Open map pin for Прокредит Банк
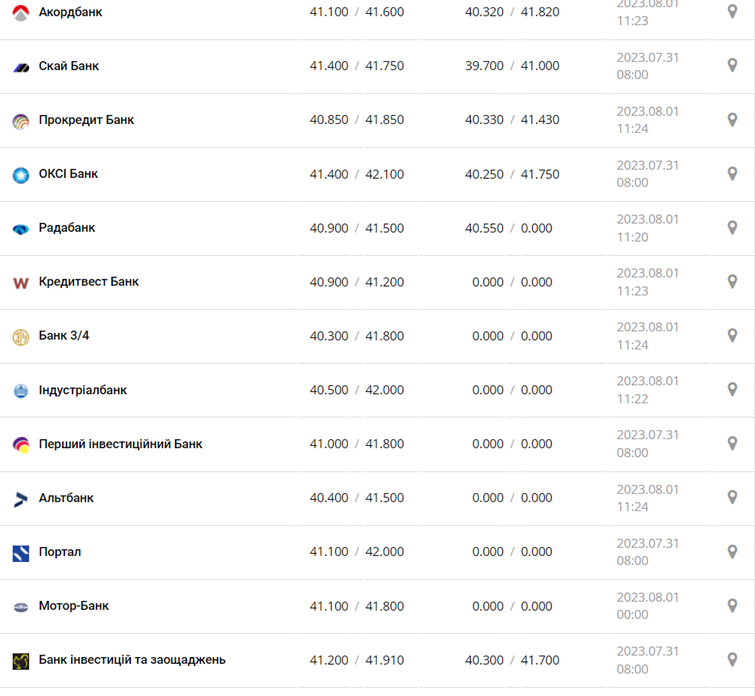The height and width of the screenshot is (696, 755). tap(732, 120)
